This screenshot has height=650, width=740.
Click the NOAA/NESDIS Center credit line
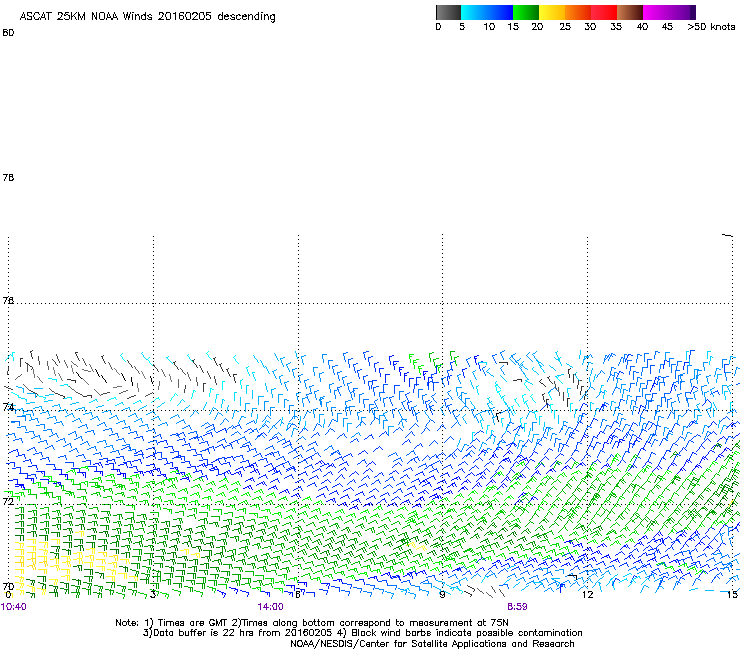432,644
